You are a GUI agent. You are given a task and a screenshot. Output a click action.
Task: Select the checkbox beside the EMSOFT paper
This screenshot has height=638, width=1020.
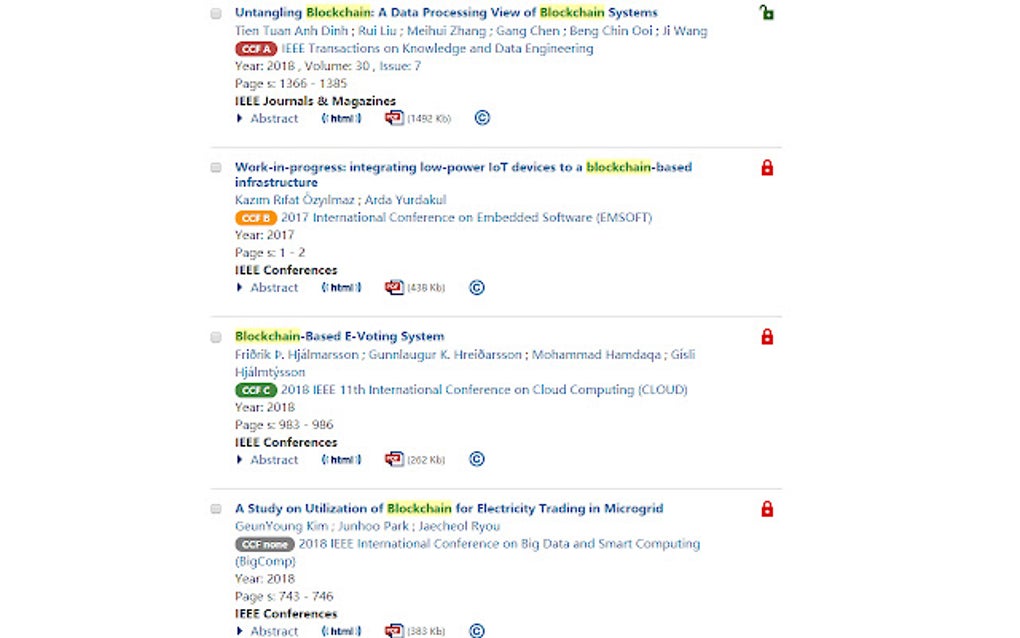(x=215, y=169)
